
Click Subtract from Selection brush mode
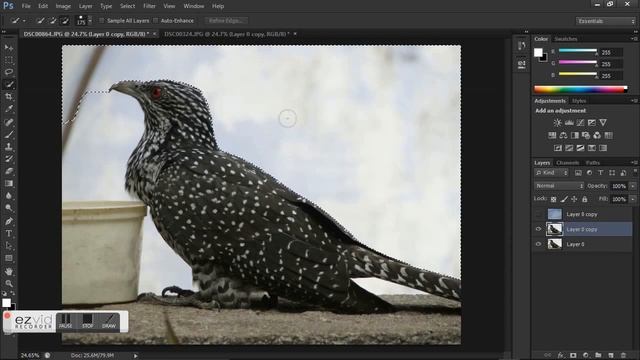pos(64,20)
